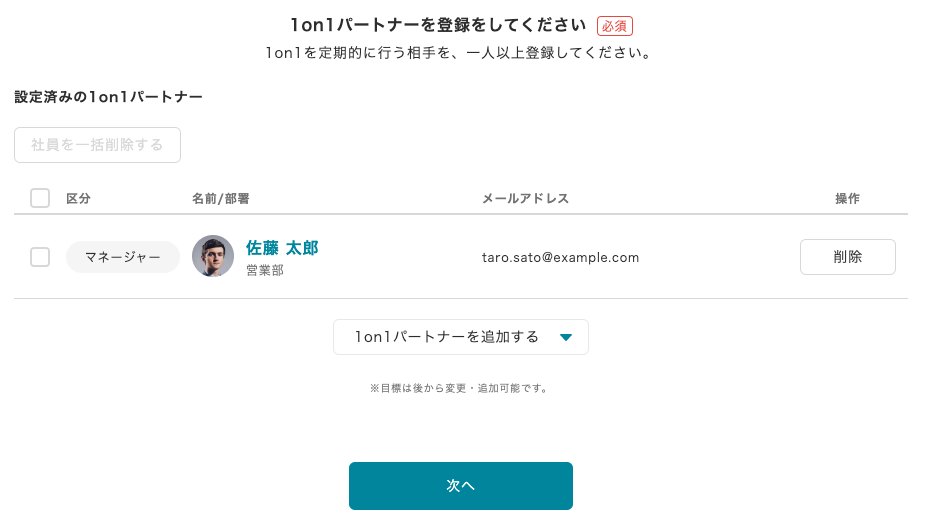Click the teal dropdown arrow triangle

(565, 337)
